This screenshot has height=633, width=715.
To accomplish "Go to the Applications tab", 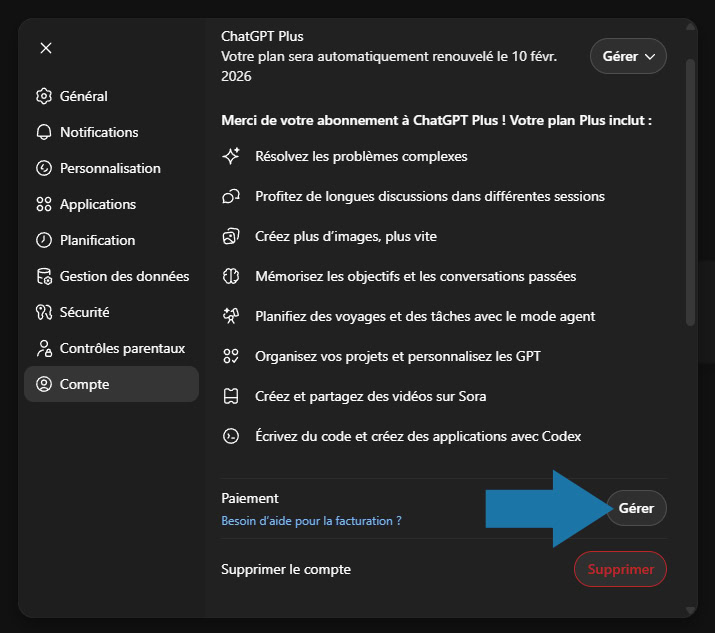I will [x=111, y=204].
